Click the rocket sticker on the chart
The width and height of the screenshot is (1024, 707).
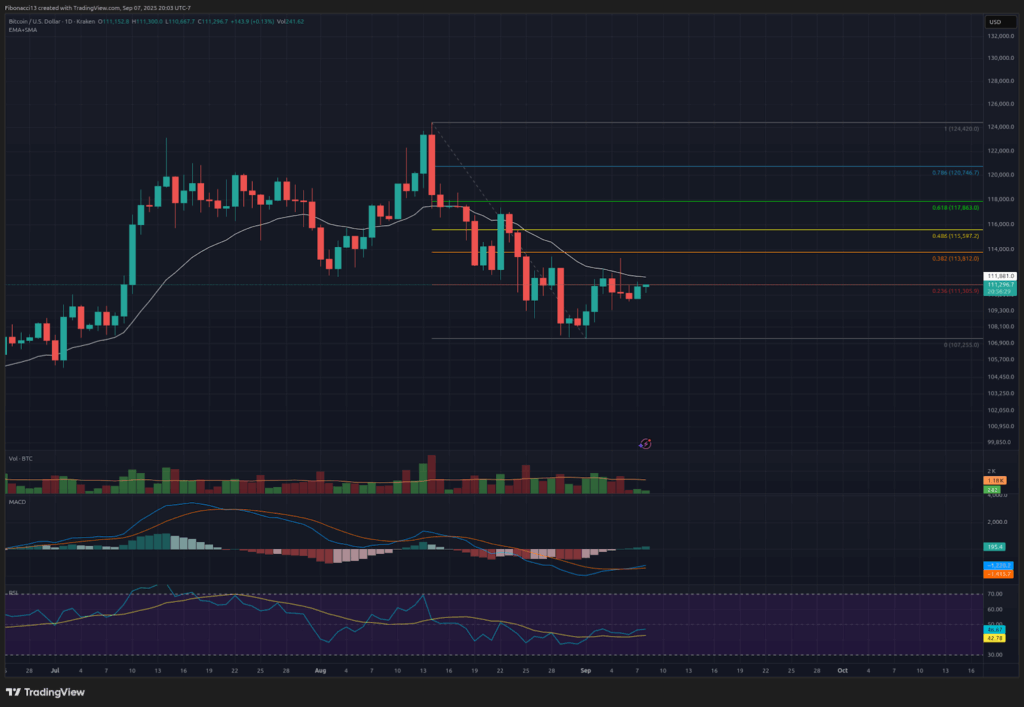click(645, 443)
